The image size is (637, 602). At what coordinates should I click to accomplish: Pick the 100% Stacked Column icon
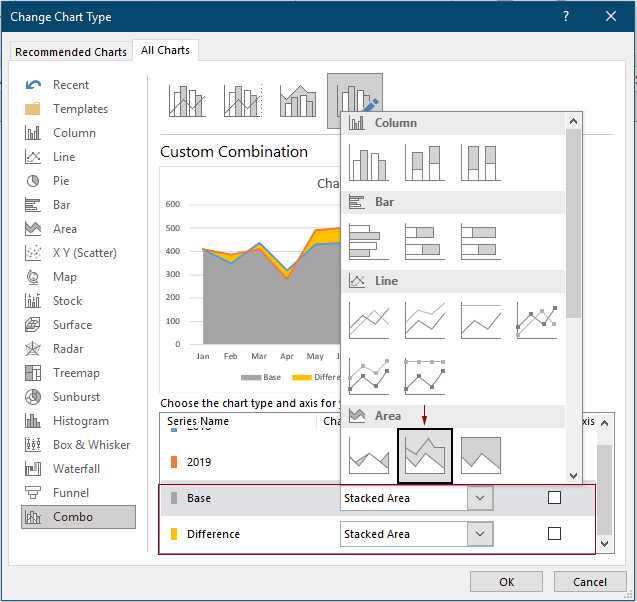pyautogui.click(x=480, y=162)
